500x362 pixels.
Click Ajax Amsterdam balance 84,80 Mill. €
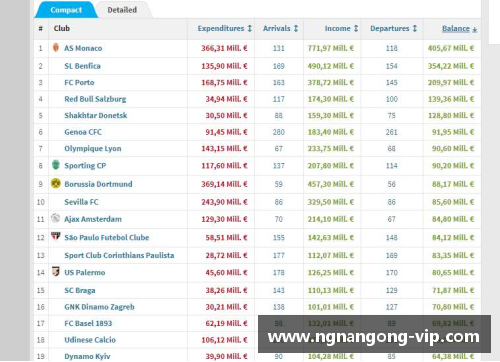453,219
